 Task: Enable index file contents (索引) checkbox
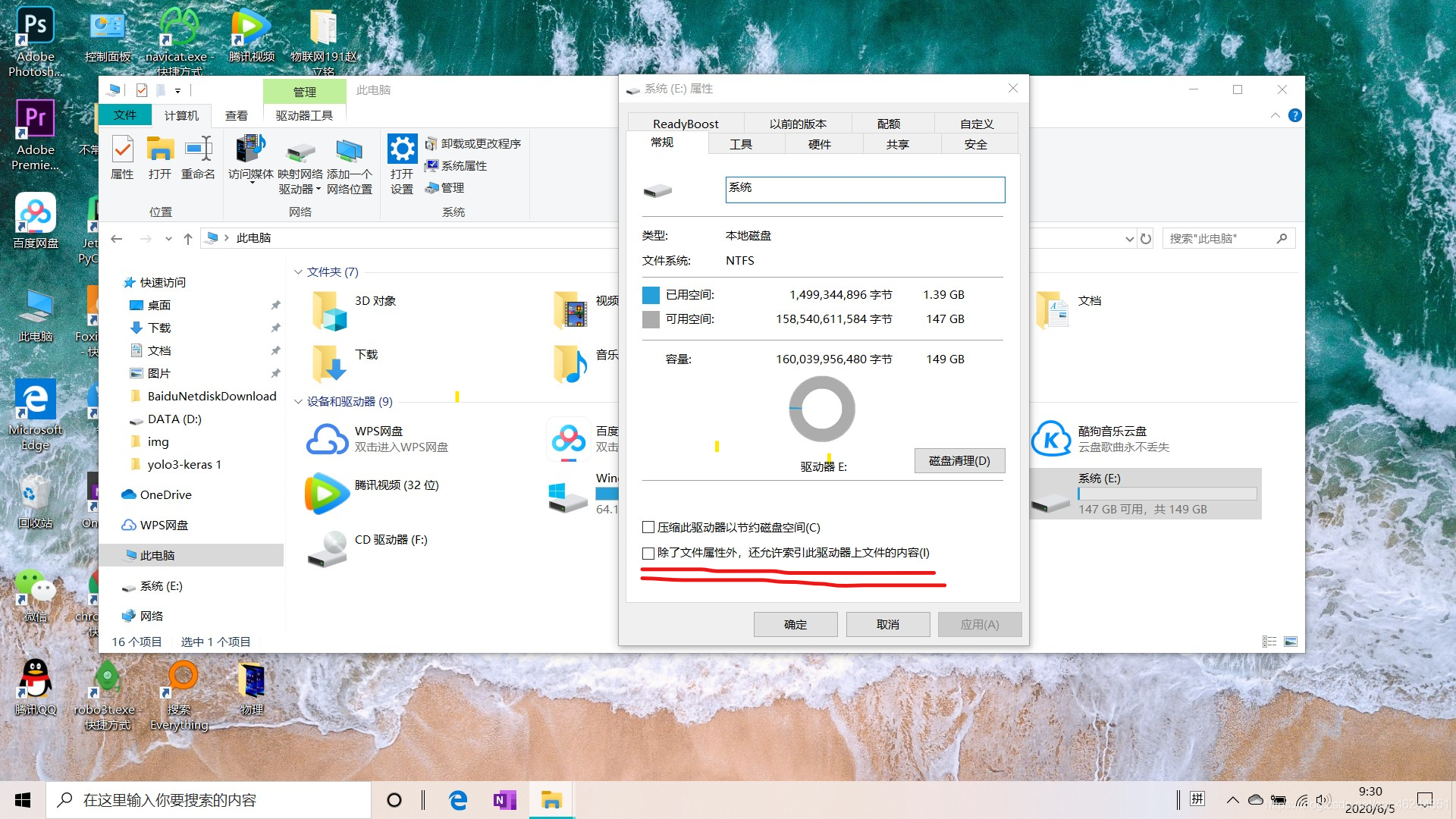point(648,553)
